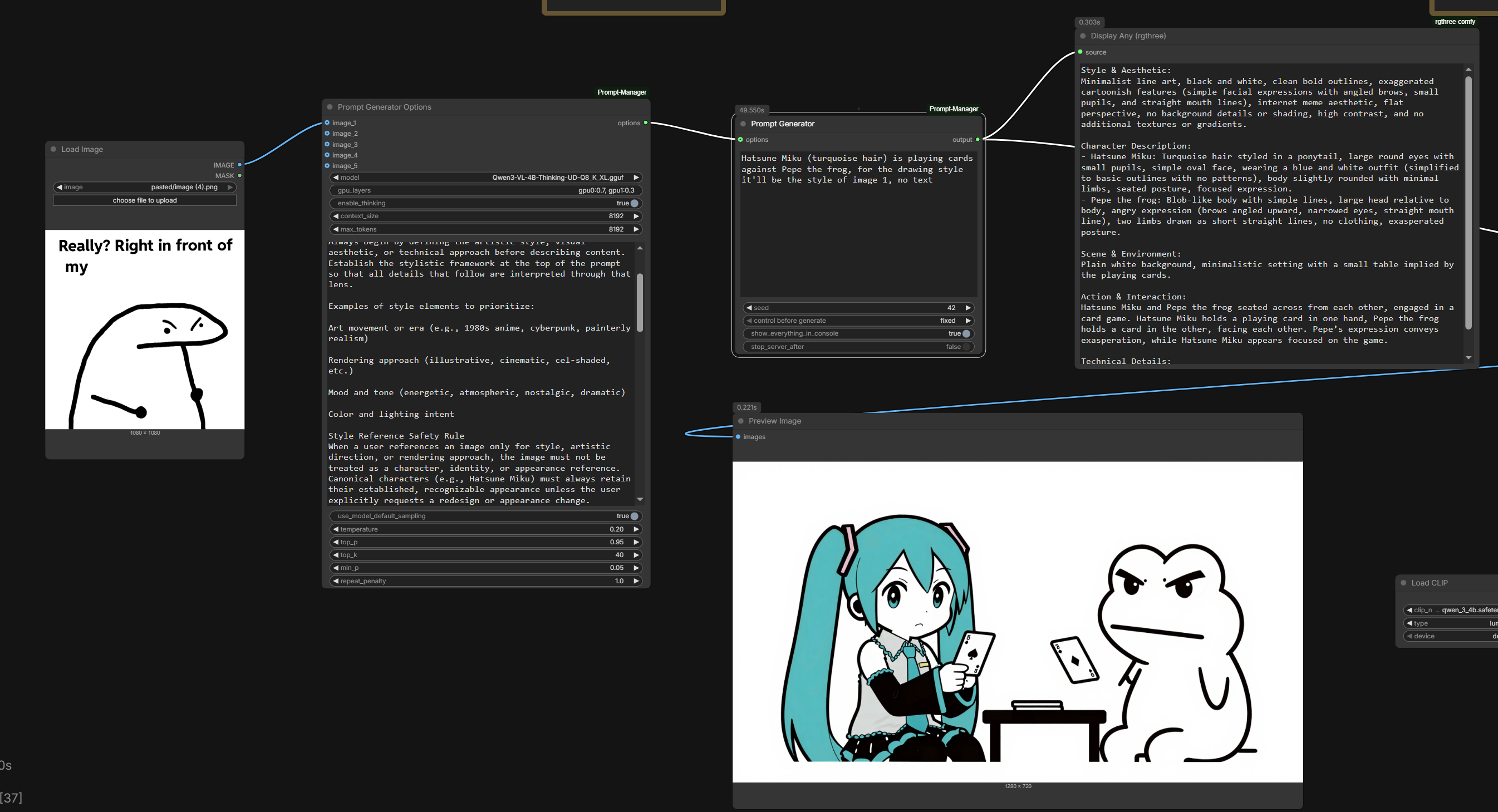This screenshot has width=1498, height=812.
Task: Toggle enable_thinking switch
Action: coord(634,204)
